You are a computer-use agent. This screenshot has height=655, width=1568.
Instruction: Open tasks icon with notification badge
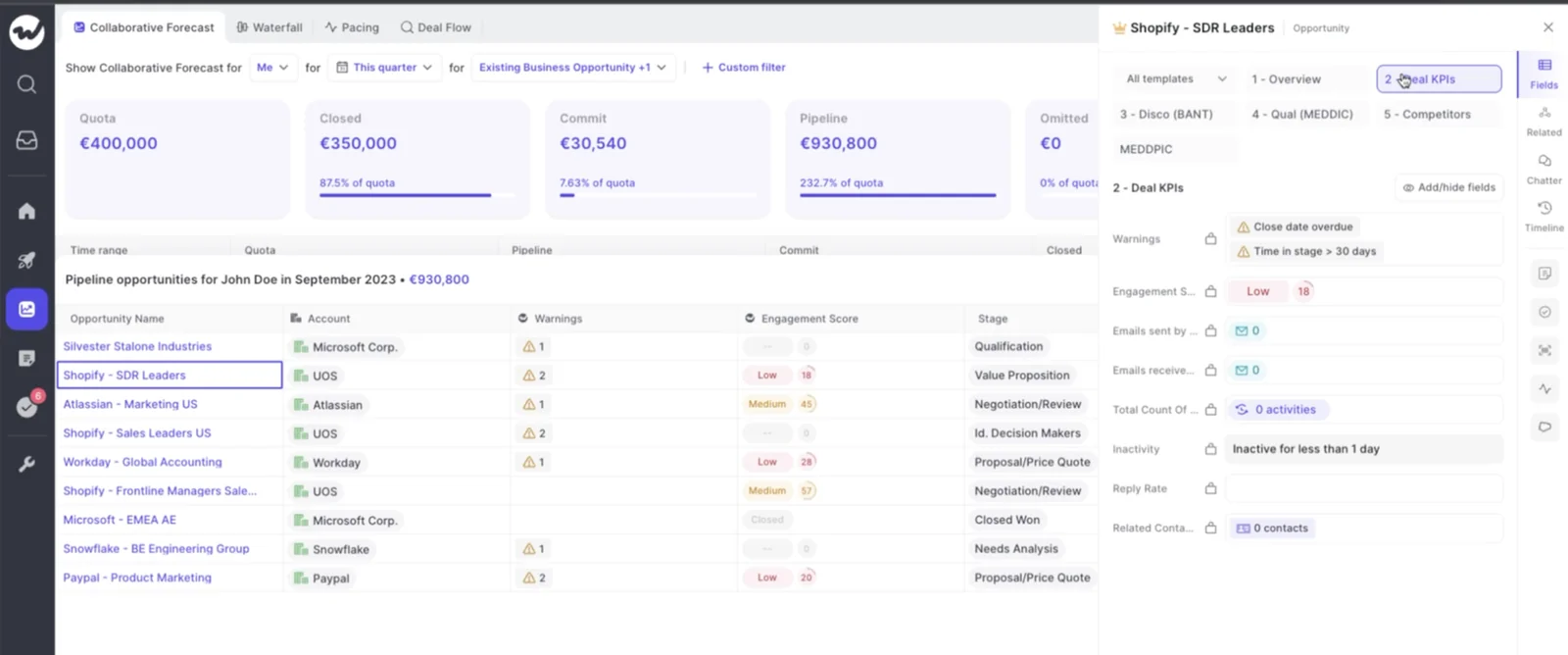(x=26, y=406)
